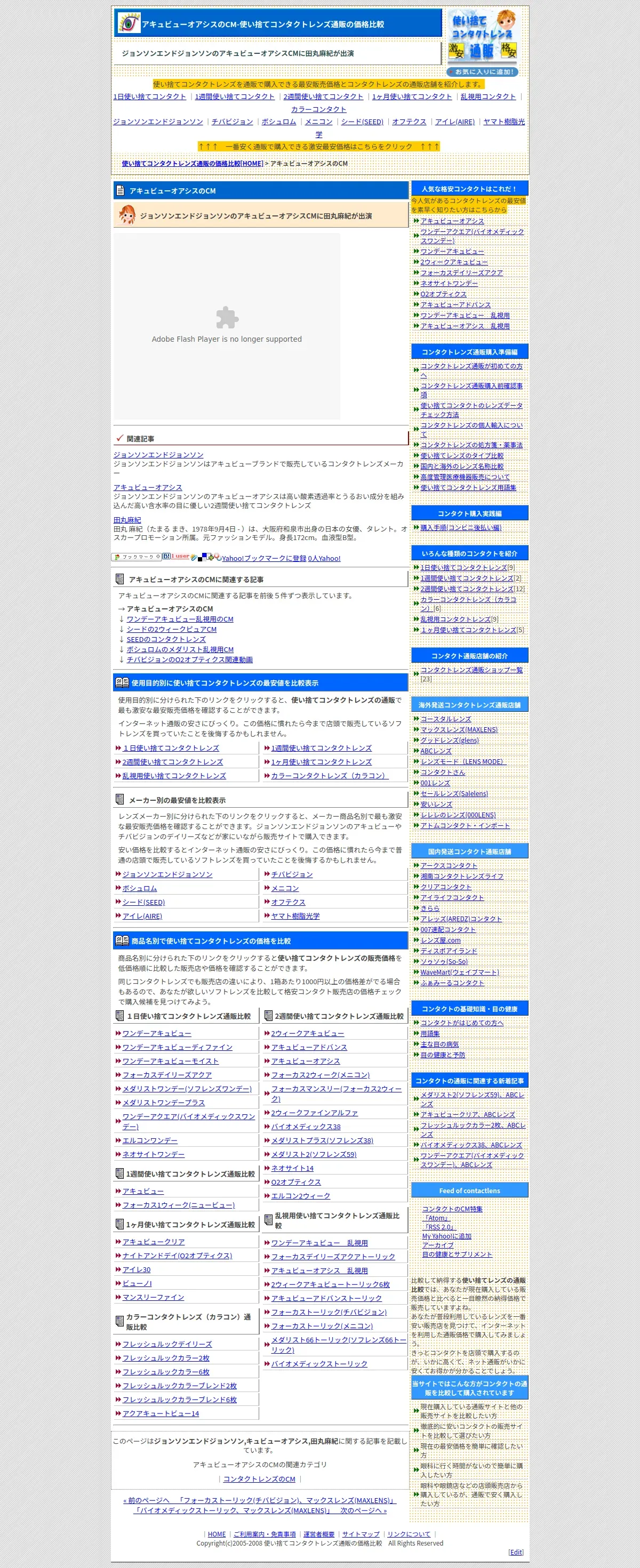The image size is (640, 1568).
Task: Open バイオメディックス38 product link
Action: (x=306, y=1127)
